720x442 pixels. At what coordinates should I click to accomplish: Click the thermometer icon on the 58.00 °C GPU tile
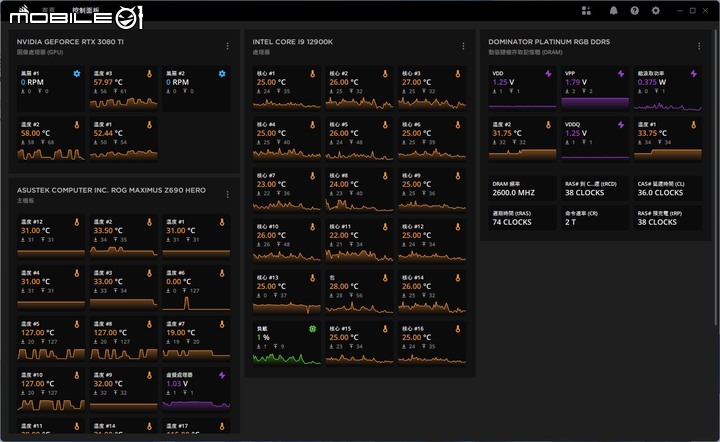[77, 124]
